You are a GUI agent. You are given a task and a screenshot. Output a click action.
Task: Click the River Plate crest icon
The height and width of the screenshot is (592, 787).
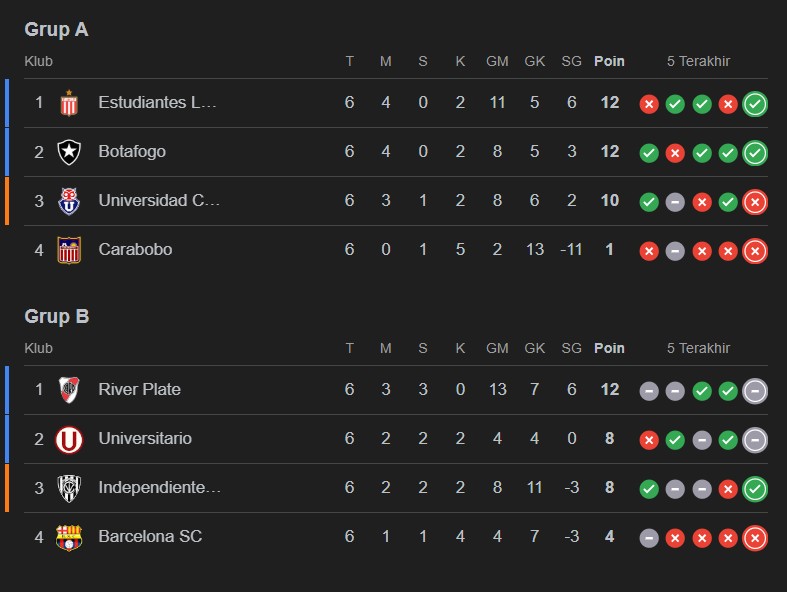pos(68,389)
